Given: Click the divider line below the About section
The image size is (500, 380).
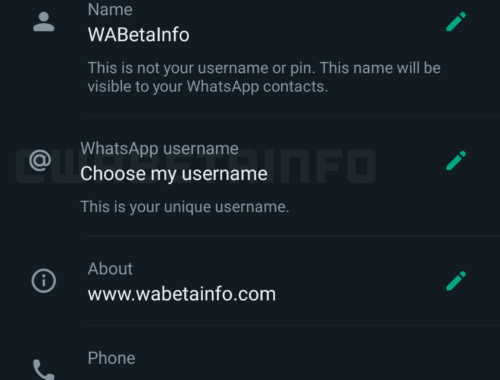Looking at the screenshot, I should point(294,325).
